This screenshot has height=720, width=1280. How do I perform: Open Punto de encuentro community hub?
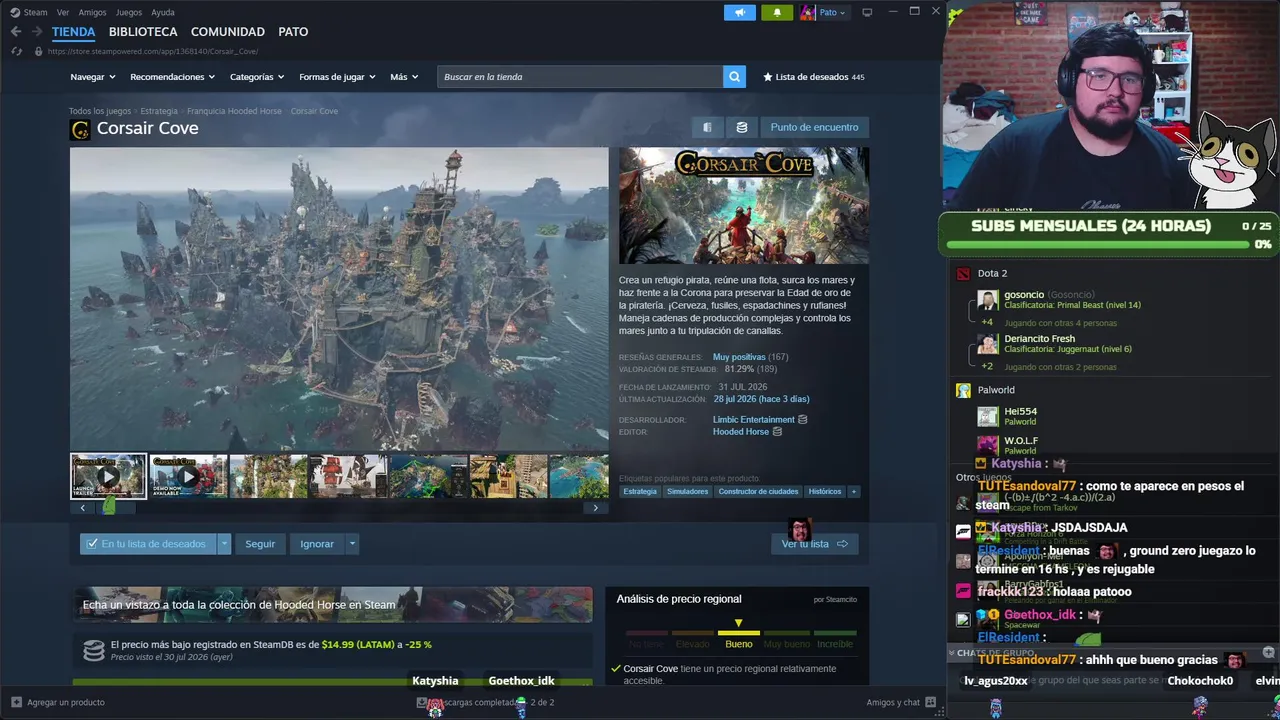tap(814, 127)
